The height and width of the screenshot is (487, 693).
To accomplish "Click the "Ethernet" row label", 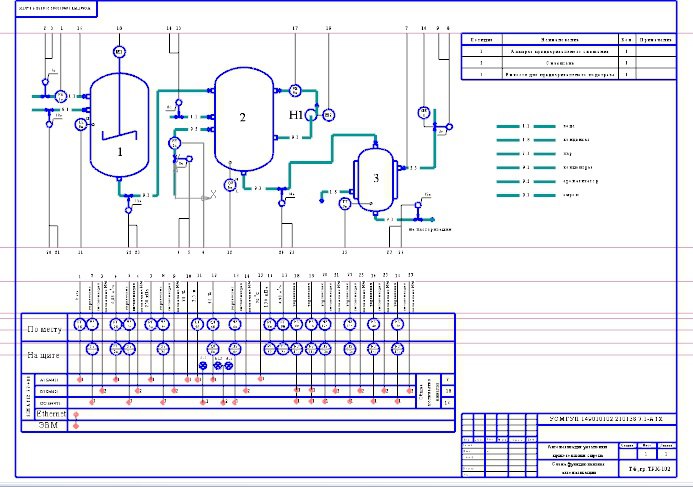I will (51, 414).
